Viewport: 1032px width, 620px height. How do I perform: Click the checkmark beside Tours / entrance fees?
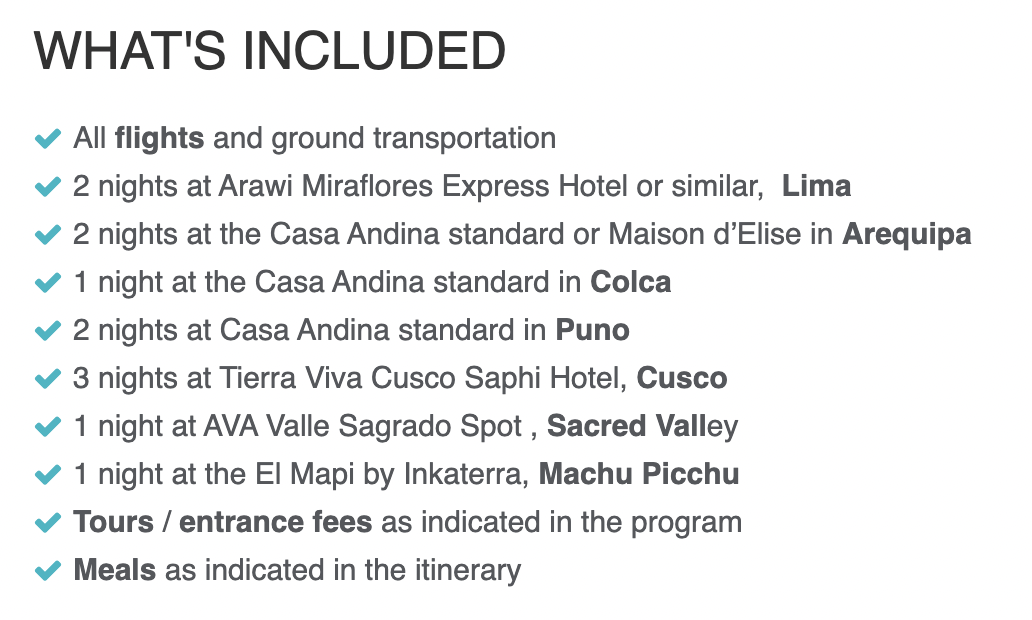pos(48,523)
